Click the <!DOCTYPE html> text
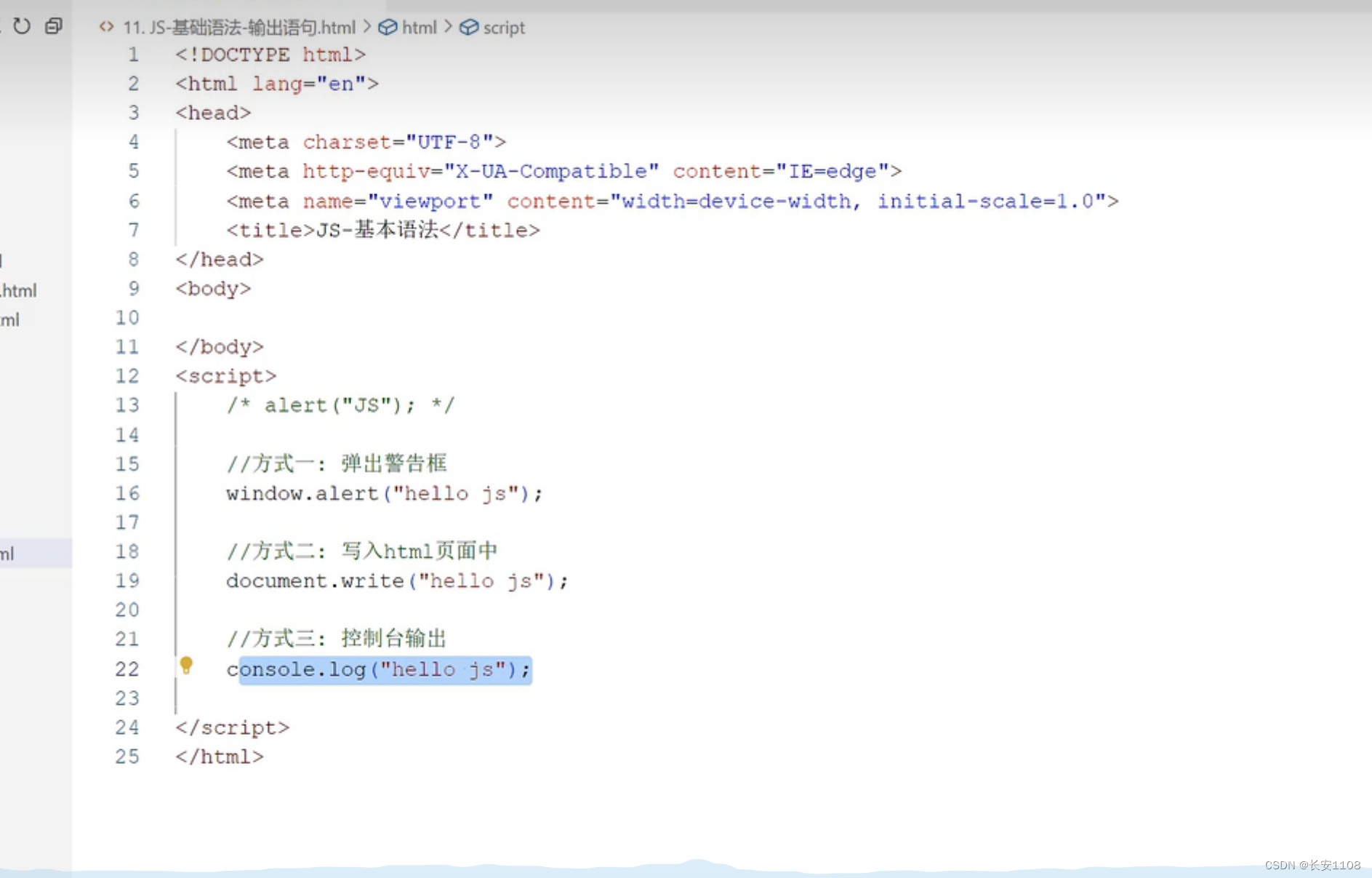Image resolution: width=1372 pixels, height=878 pixels. [270, 55]
